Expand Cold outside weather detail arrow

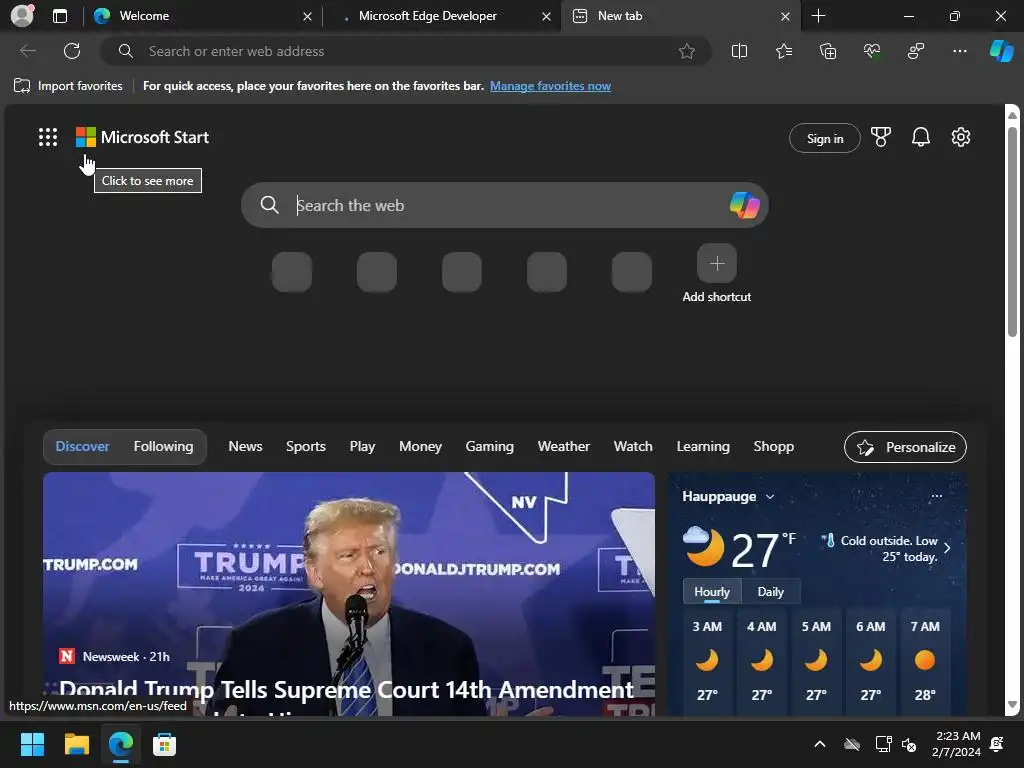coord(947,548)
